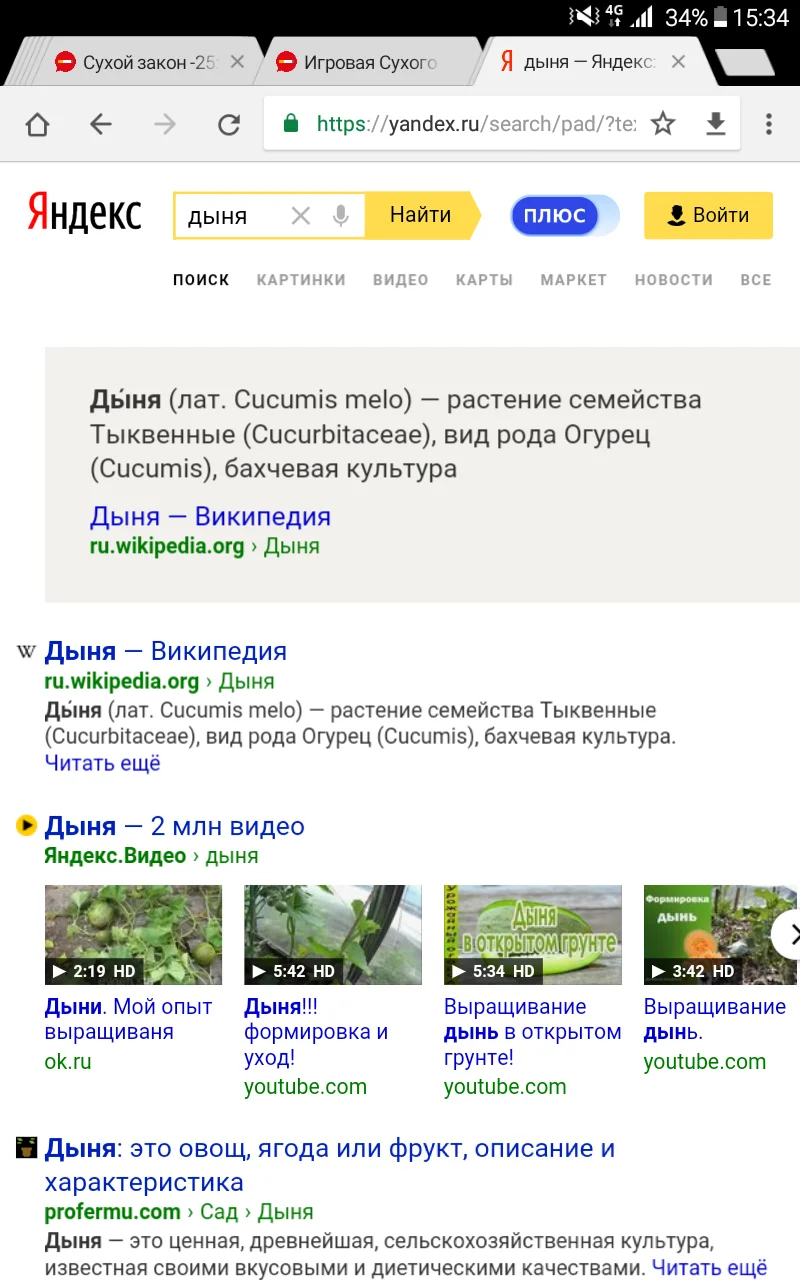Reload the page with the refresh icon
The width and height of the screenshot is (800, 1280).
[x=229, y=124]
